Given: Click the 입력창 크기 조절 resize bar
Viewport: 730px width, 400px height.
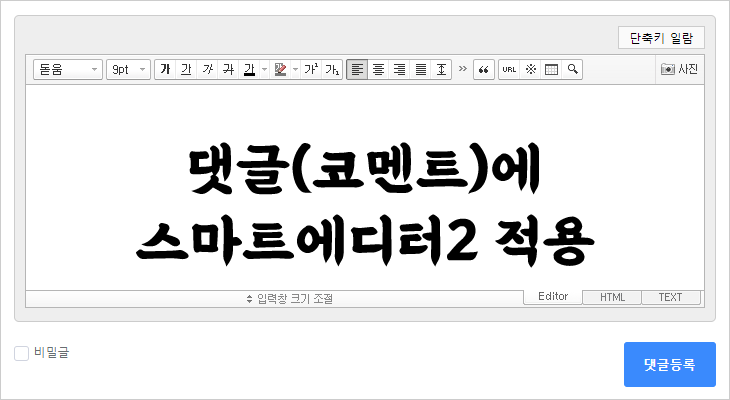Looking at the screenshot, I should tap(290, 298).
